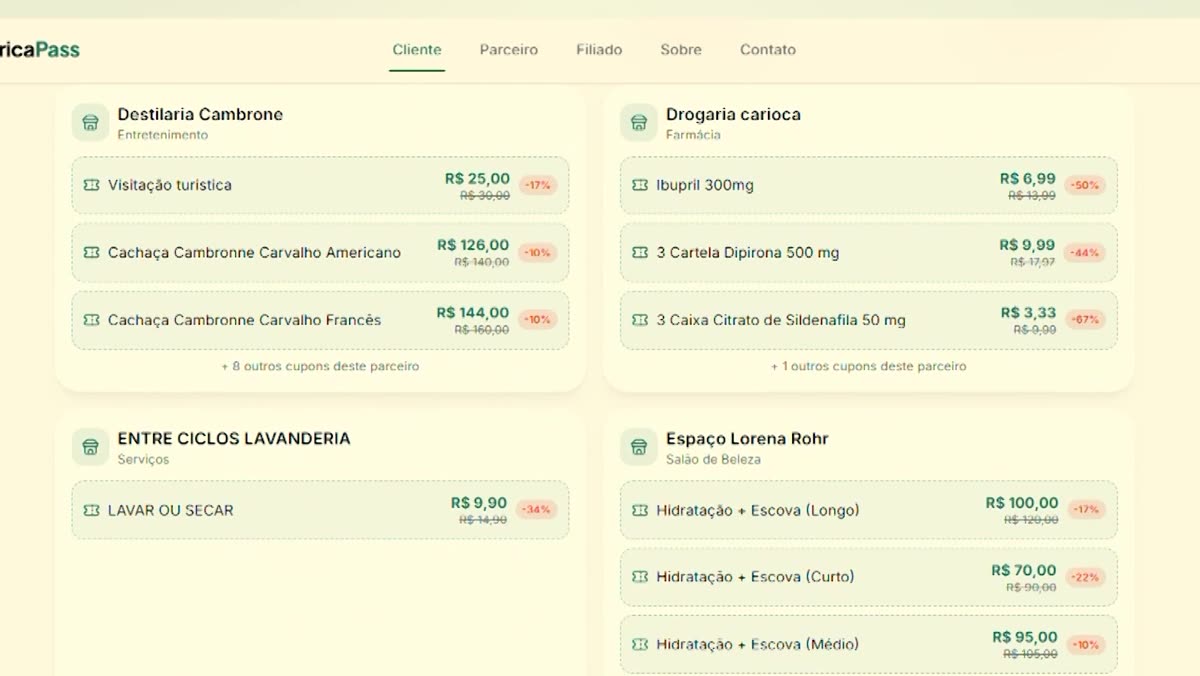Select the Cliente tab
Screen dimensions: 1200x676
point(417,50)
